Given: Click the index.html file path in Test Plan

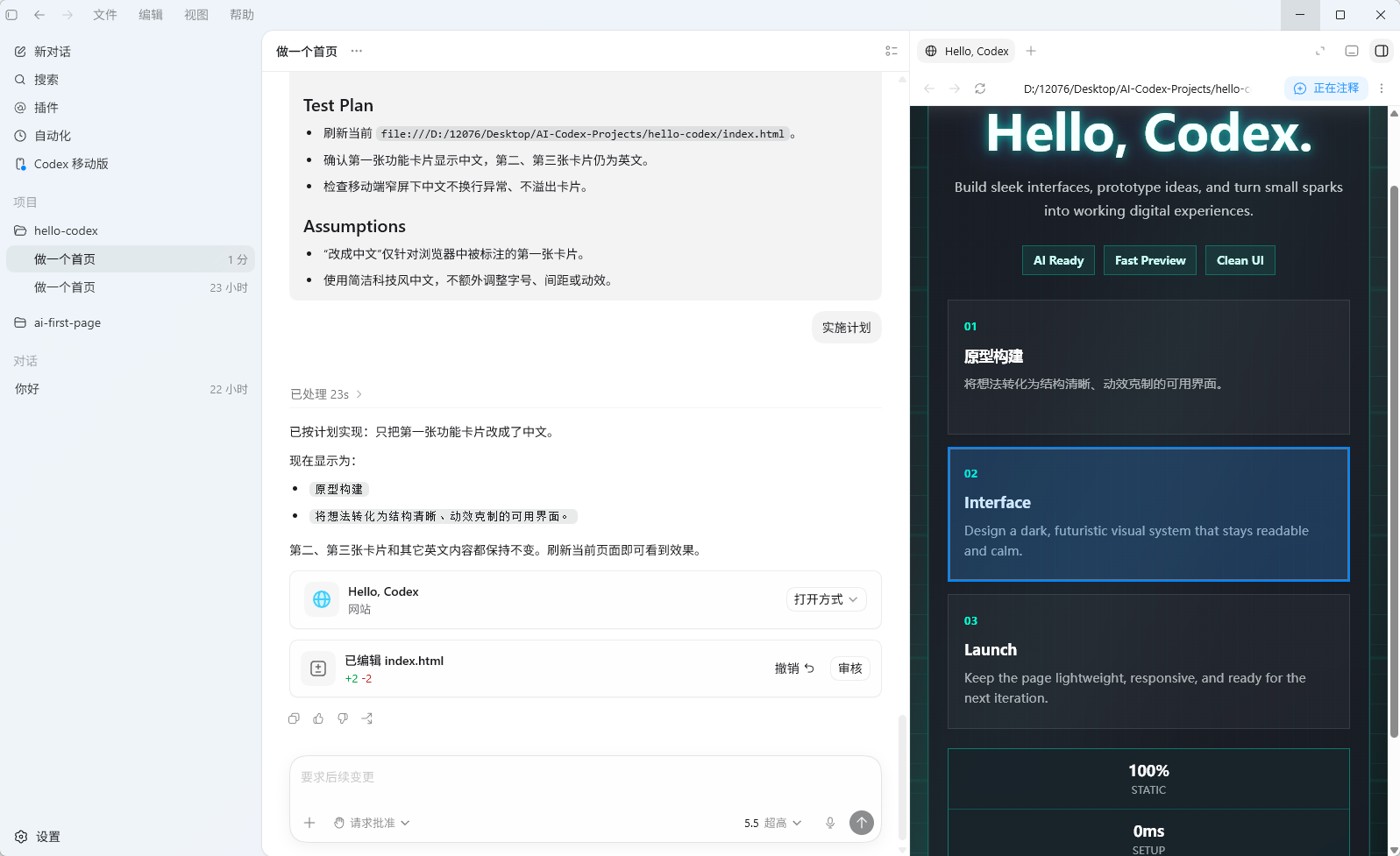Looking at the screenshot, I should (x=582, y=134).
